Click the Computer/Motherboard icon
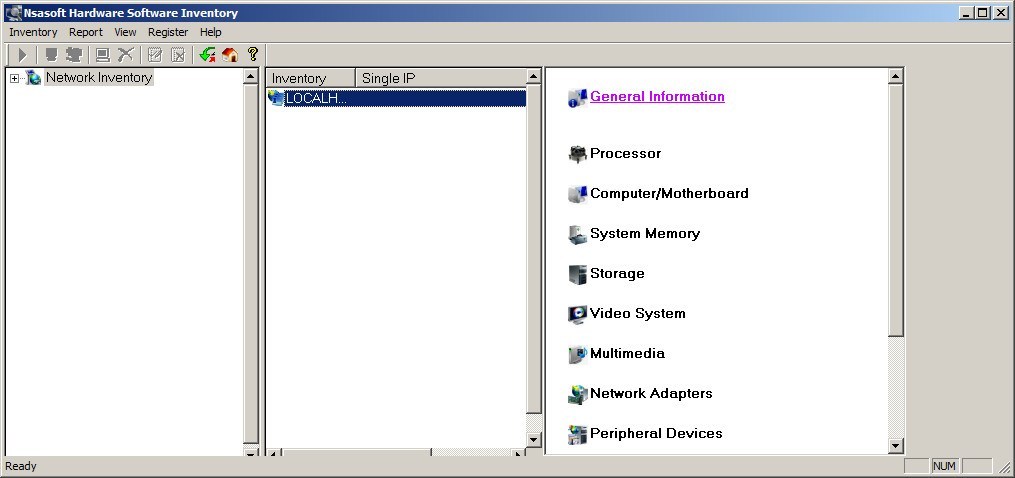 pyautogui.click(x=577, y=194)
